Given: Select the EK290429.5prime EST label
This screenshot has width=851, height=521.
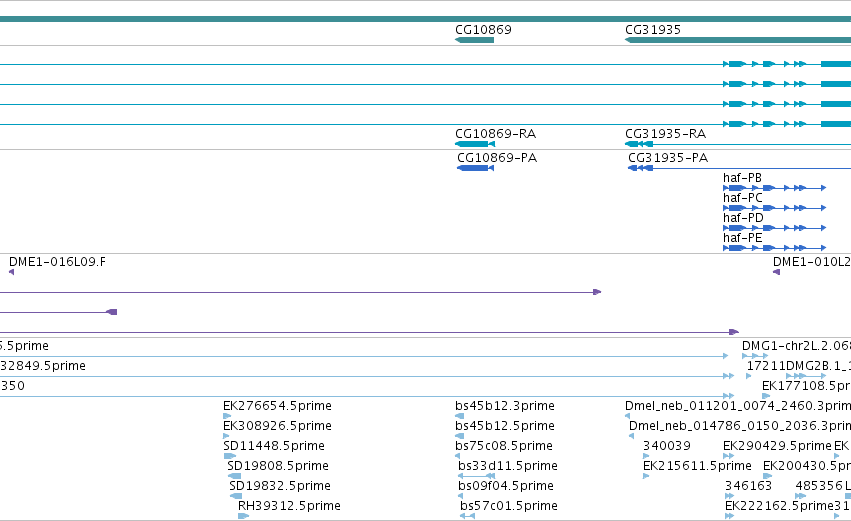Looking at the screenshot, I should coord(777,446).
